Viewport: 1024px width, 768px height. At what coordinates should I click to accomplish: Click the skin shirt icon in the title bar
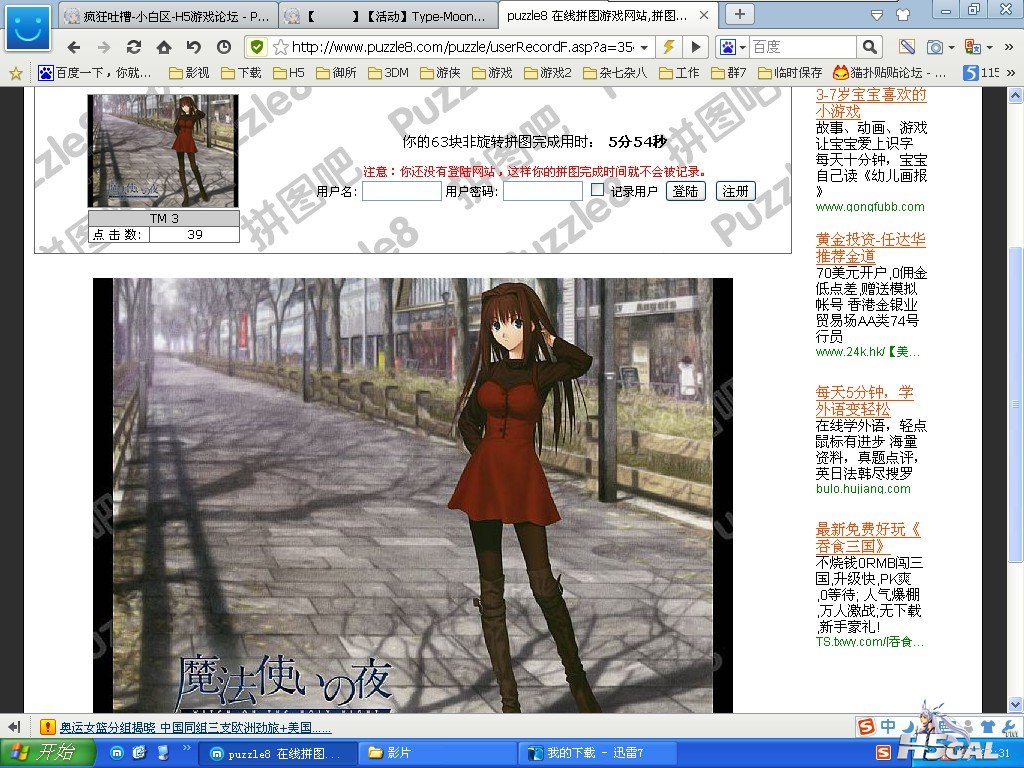(904, 13)
